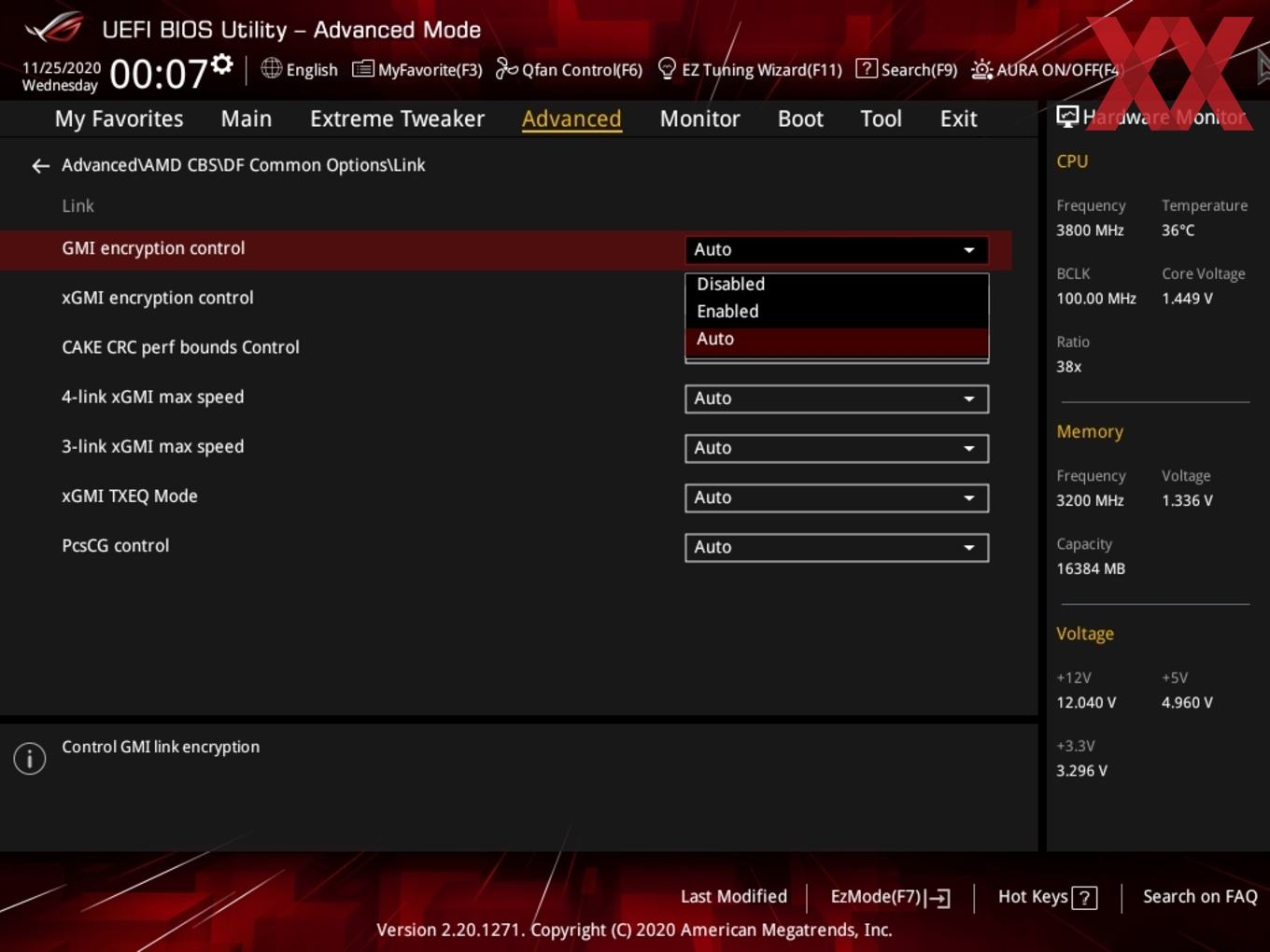Click the 1.449 V core voltage value
1270x952 pixels.
click(1187, 299)
